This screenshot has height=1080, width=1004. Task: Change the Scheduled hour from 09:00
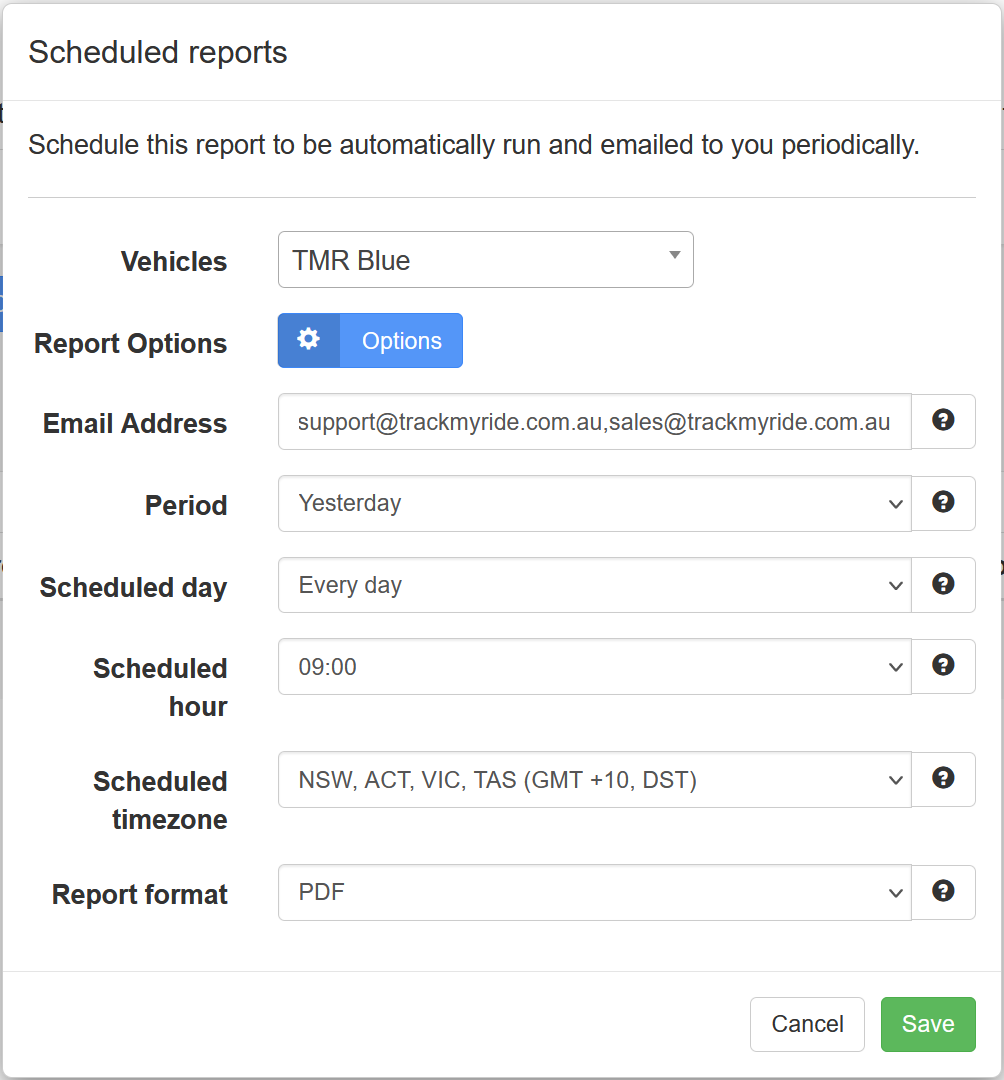(595, 667)
